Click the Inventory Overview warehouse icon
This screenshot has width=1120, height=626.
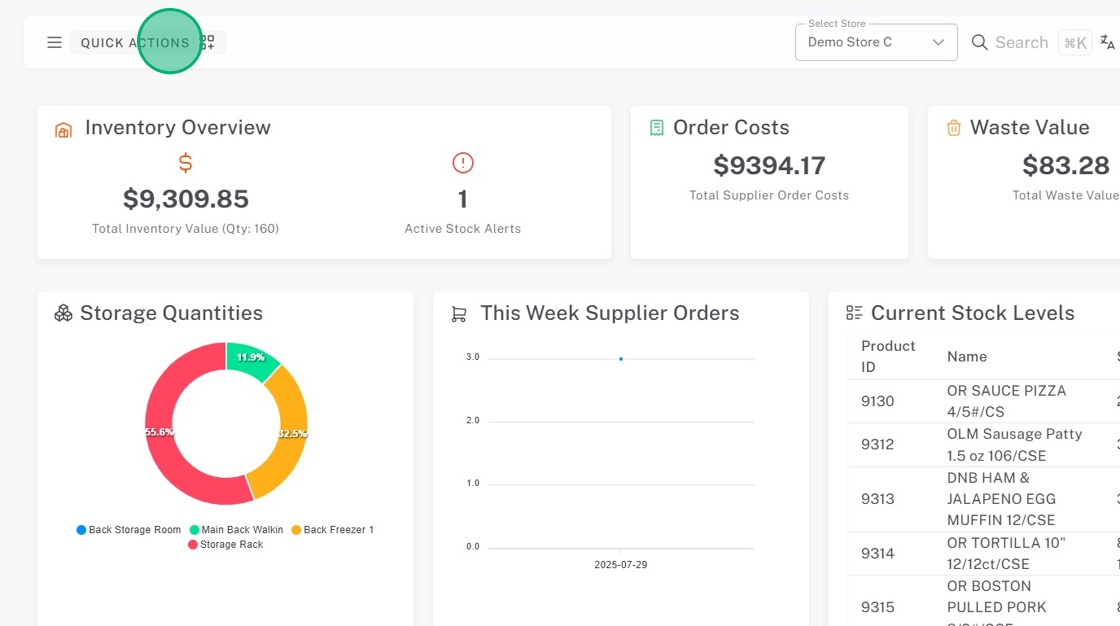click(x=64, y=129)
